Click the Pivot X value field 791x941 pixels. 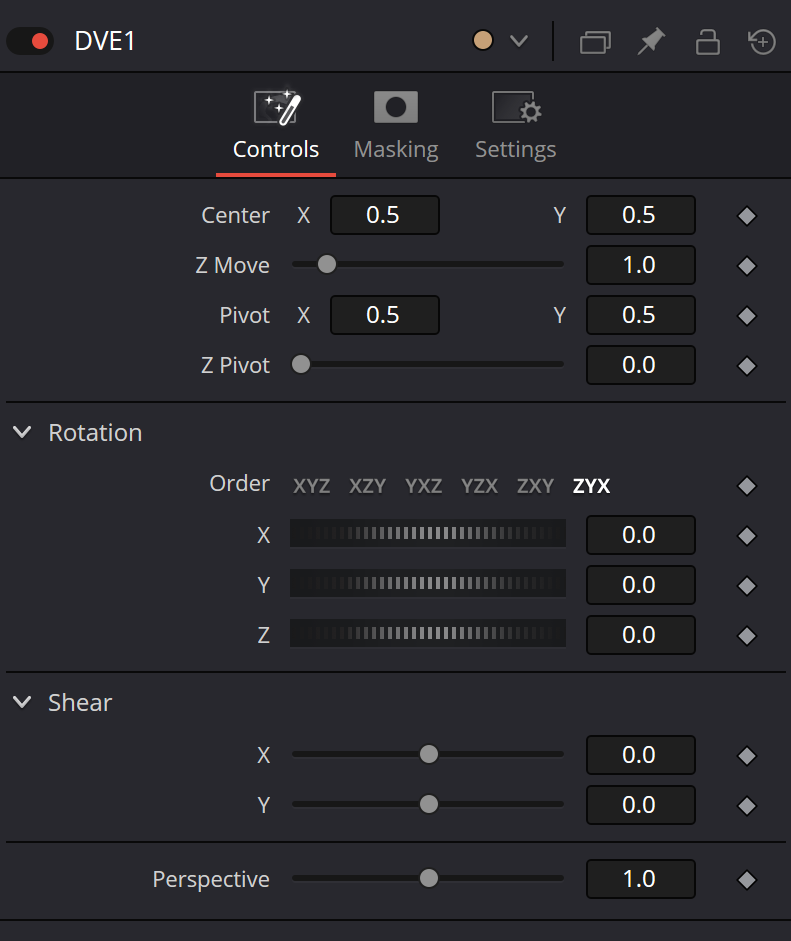coord(385,314)
